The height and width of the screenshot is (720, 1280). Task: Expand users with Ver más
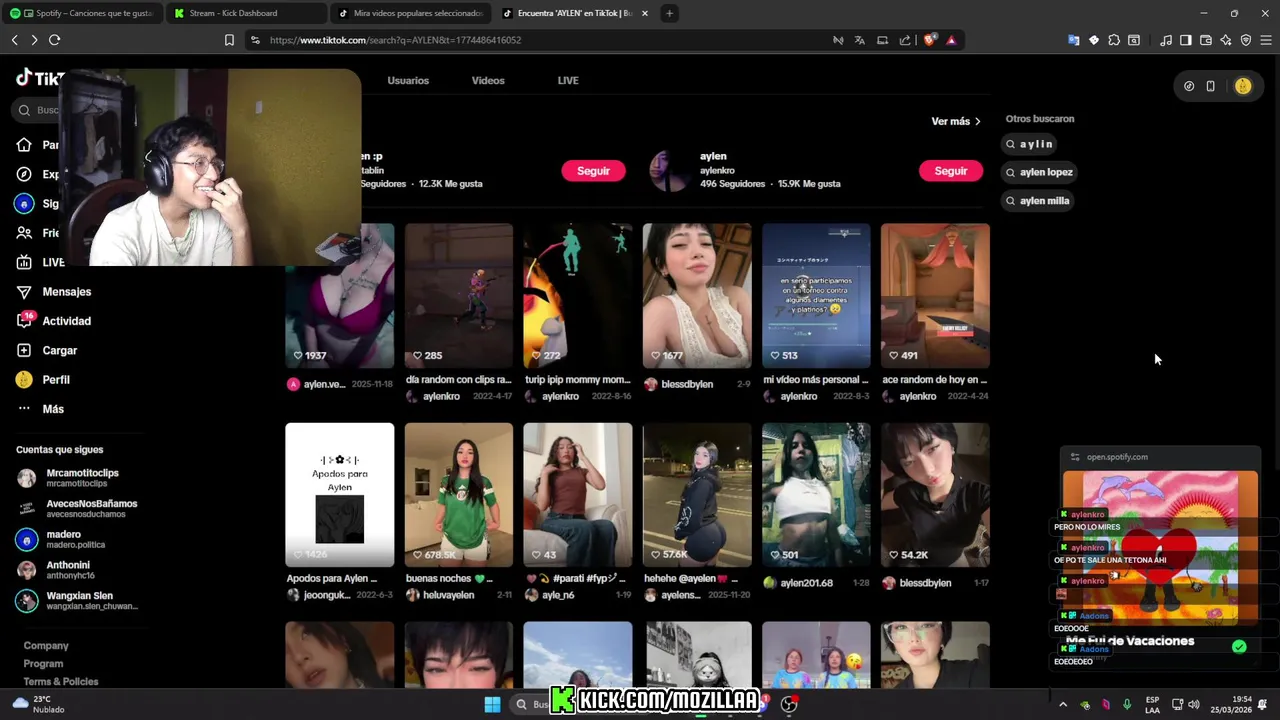click(956, 121)
